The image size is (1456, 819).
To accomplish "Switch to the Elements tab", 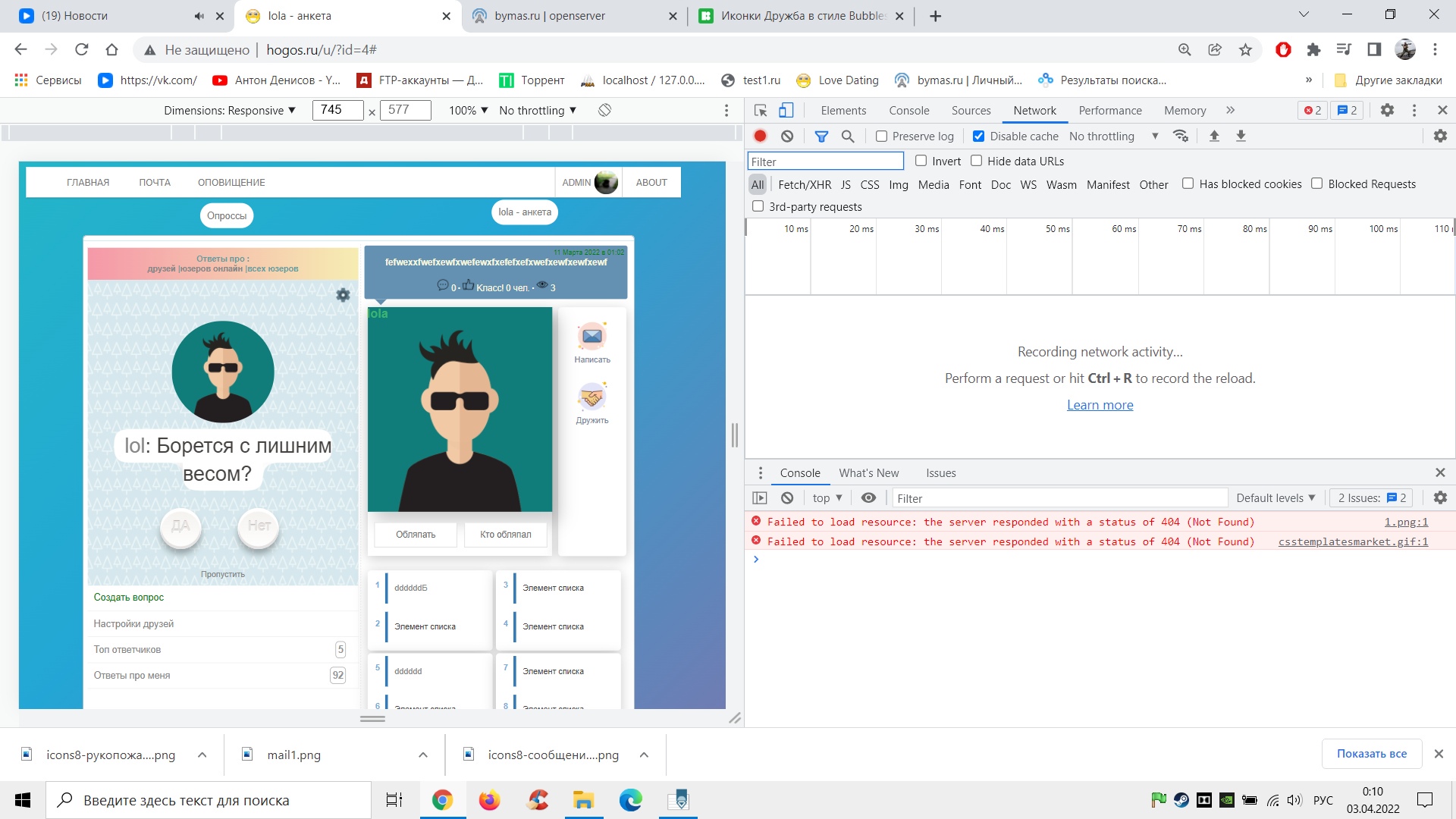I will tap(843, 111).
